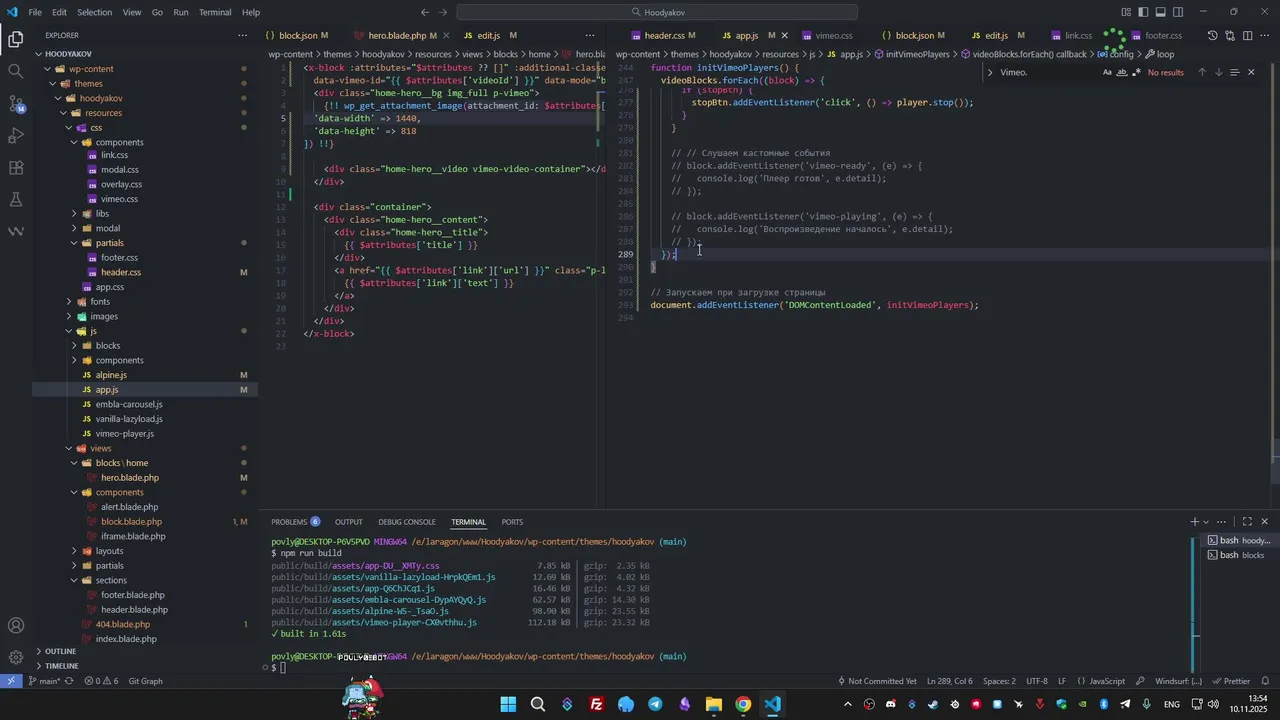The image size is (1280, 720).
Task: Select bash blocks terminal in list
Action: [x=1240, y=555]
